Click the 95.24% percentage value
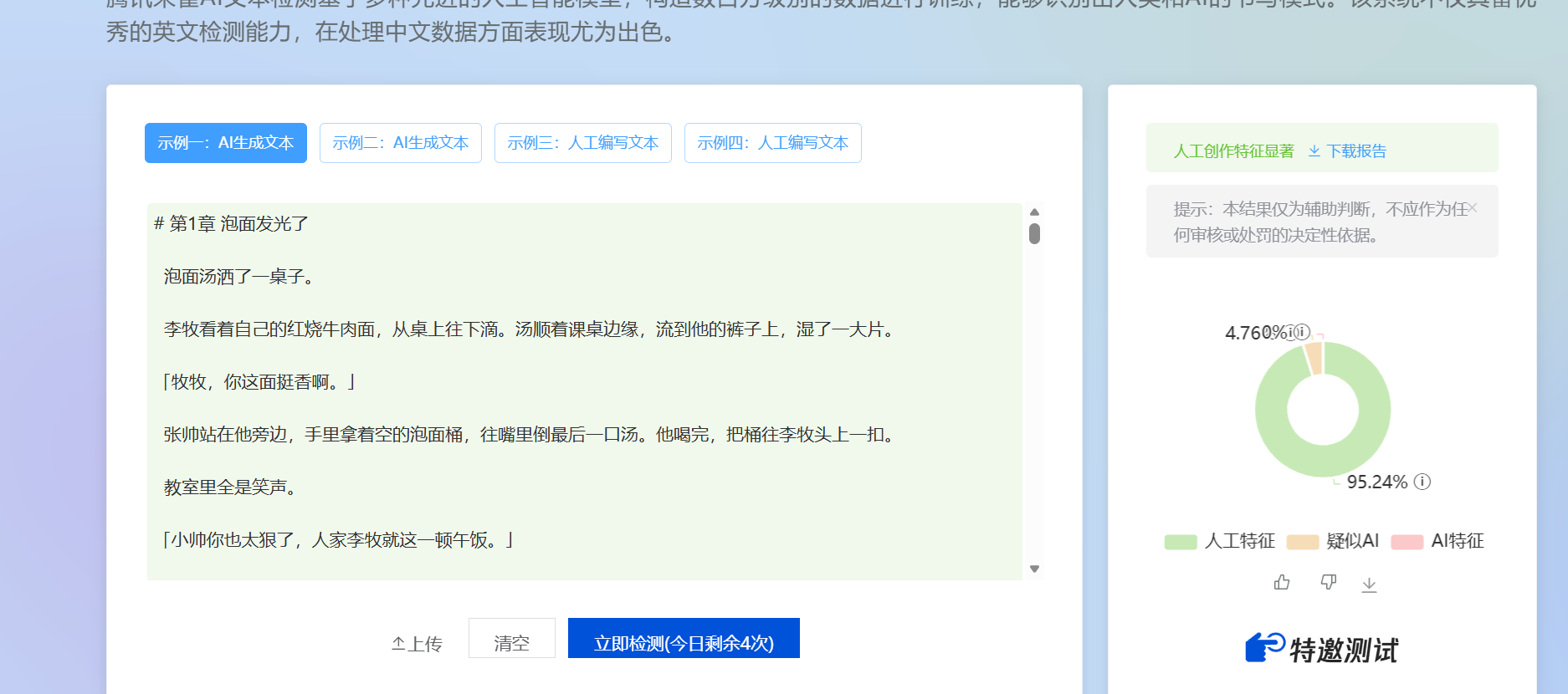This screenshot has width=1568, height=694. tap(1377, 482)
